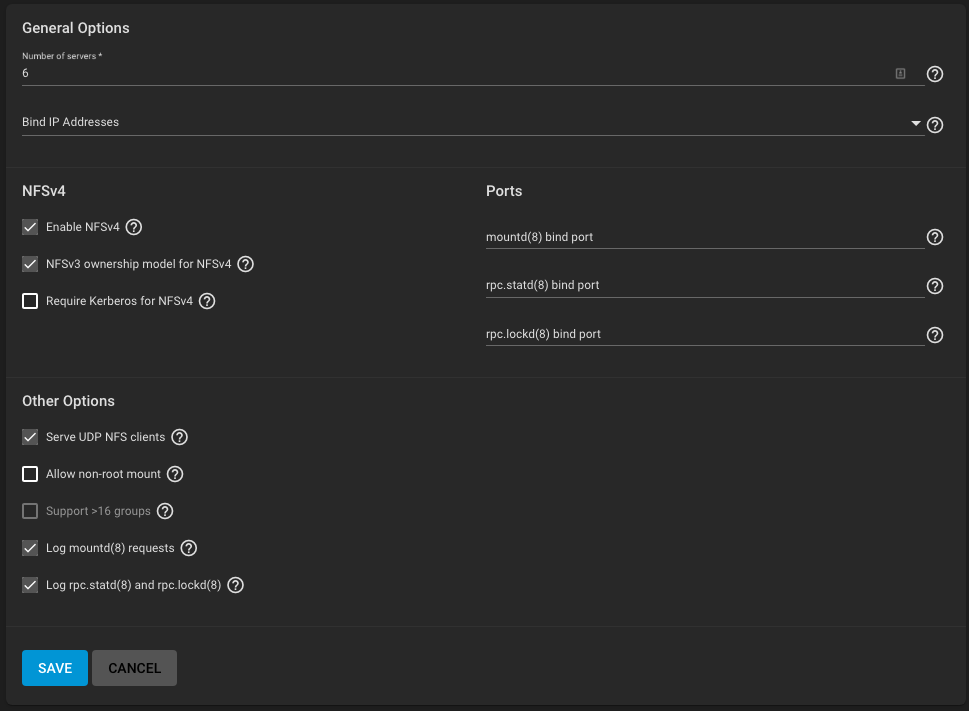Screen dimensions: 969x711
Task: Enable Require Kerberos for NFSv4
Action: [x=30, y=301]
